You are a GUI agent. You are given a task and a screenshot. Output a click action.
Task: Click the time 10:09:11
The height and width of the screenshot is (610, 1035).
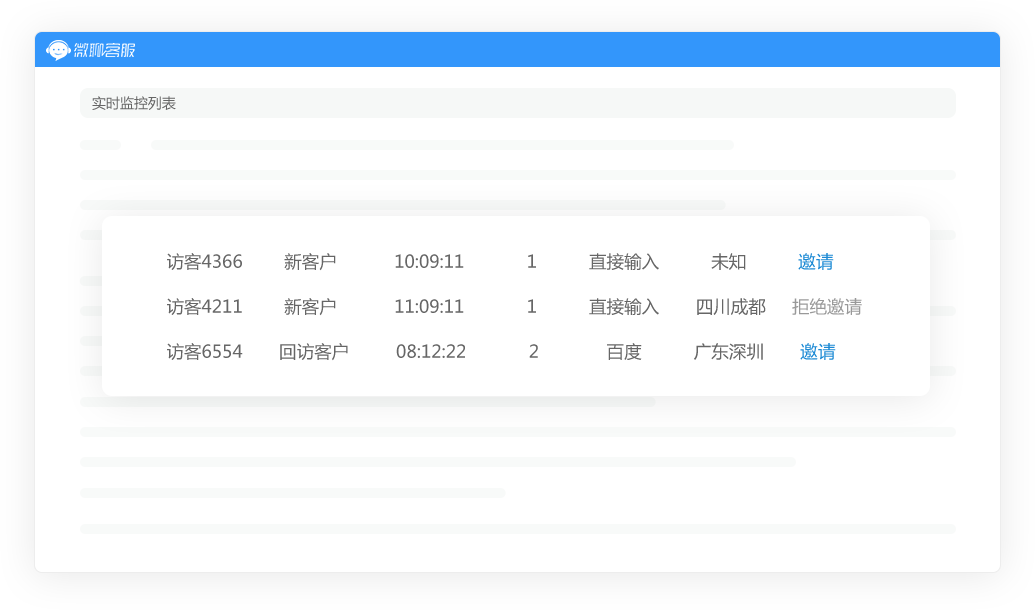coord(429,262)
